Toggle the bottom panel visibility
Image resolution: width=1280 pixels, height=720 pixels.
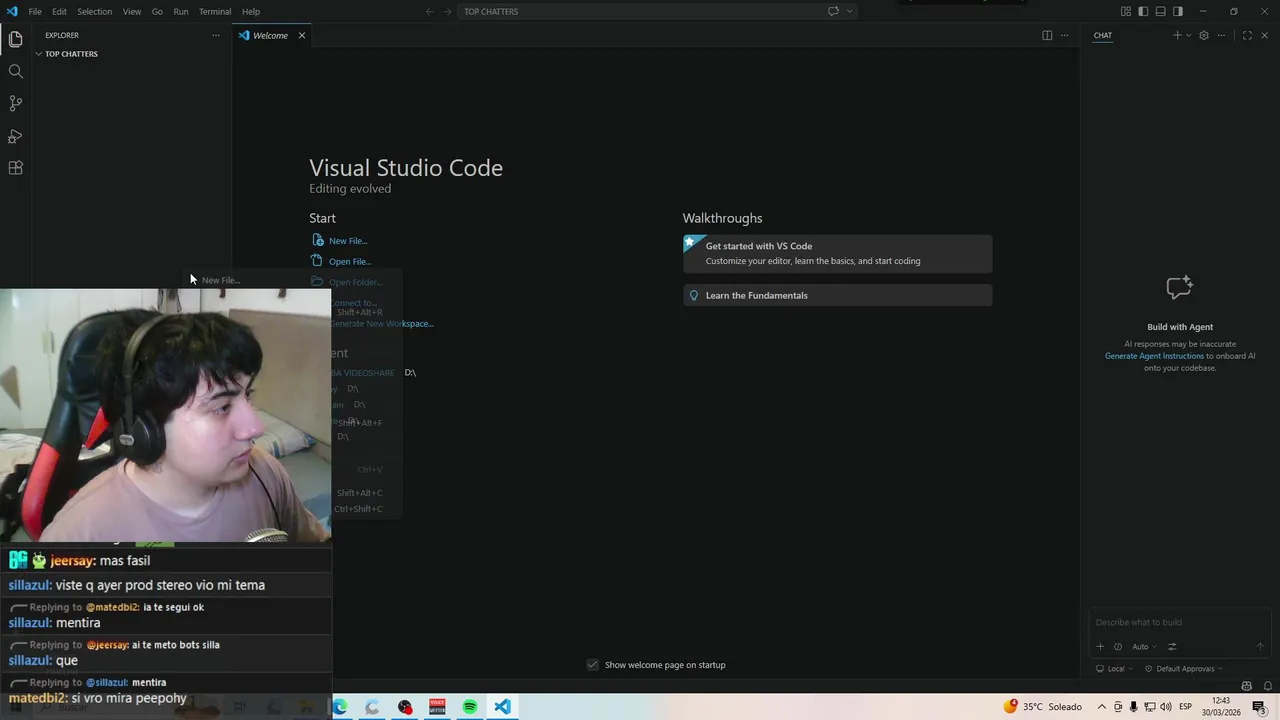pos(1161,11)
